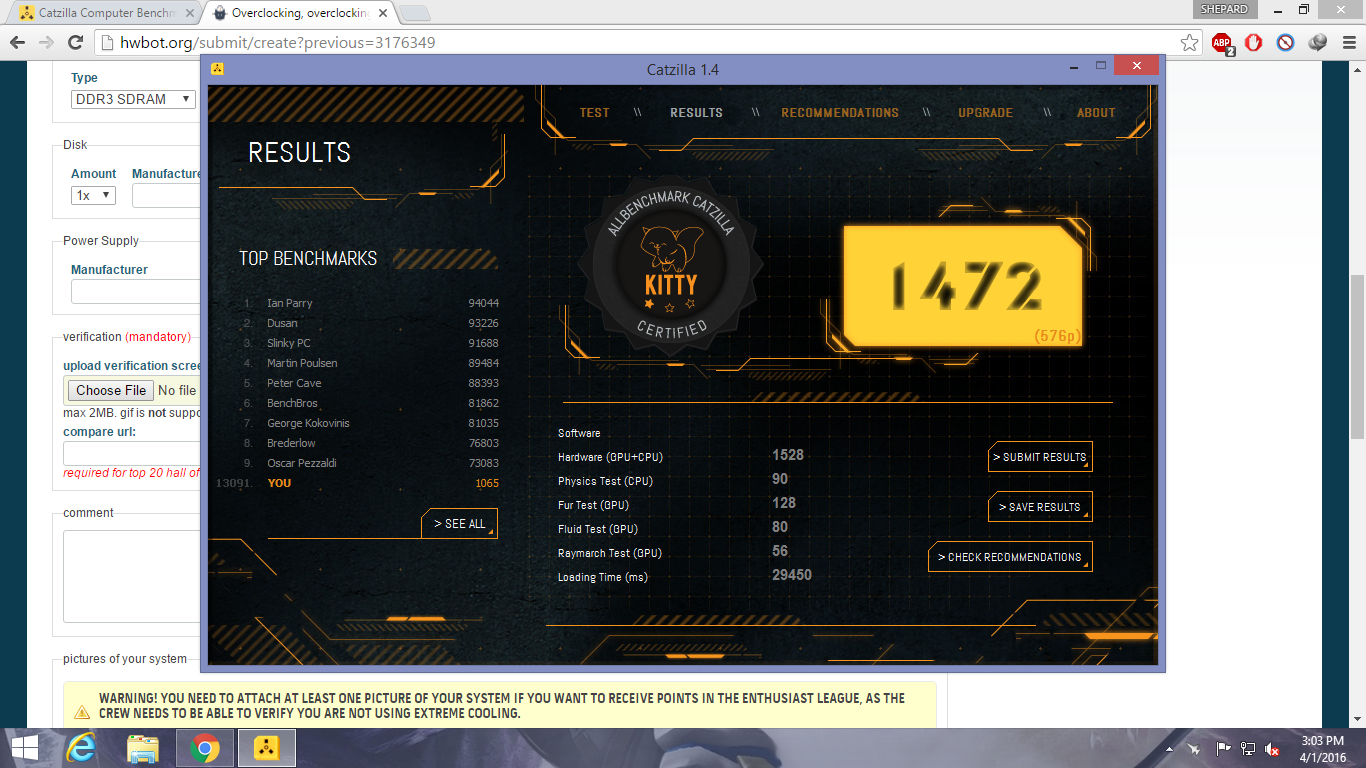Close the Catzilla 1.4 window

[1137, 66]
